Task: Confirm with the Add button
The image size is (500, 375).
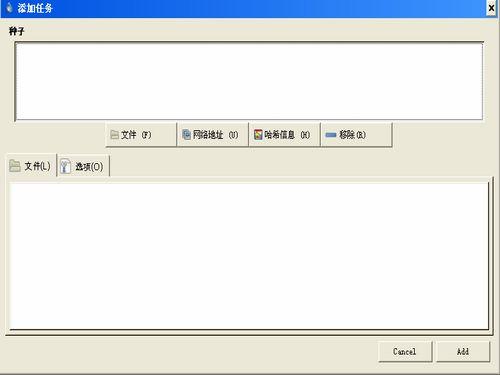Action: pos(463,352)
